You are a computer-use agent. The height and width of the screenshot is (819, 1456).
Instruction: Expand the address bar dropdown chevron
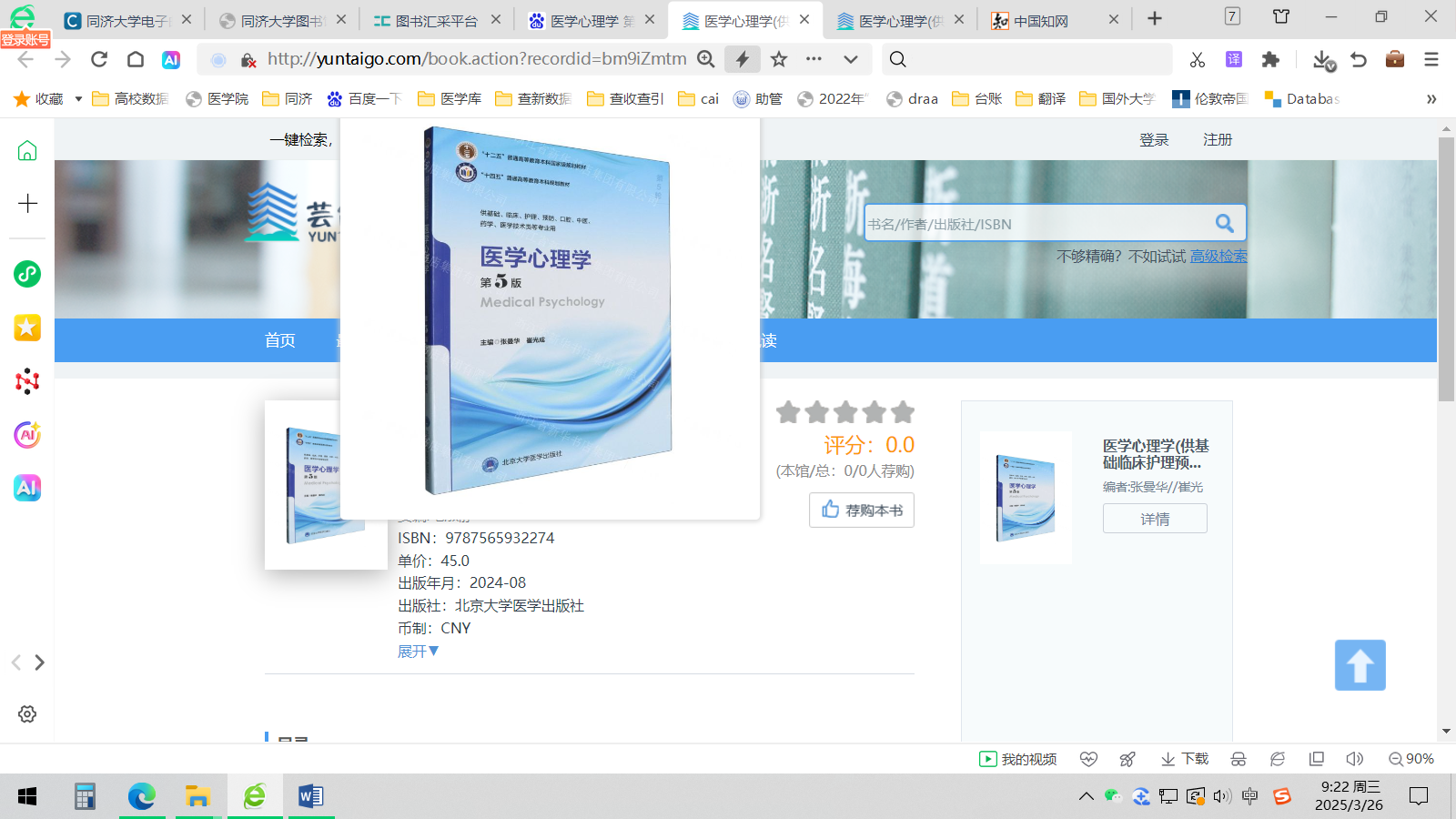(x=851, y=59)
